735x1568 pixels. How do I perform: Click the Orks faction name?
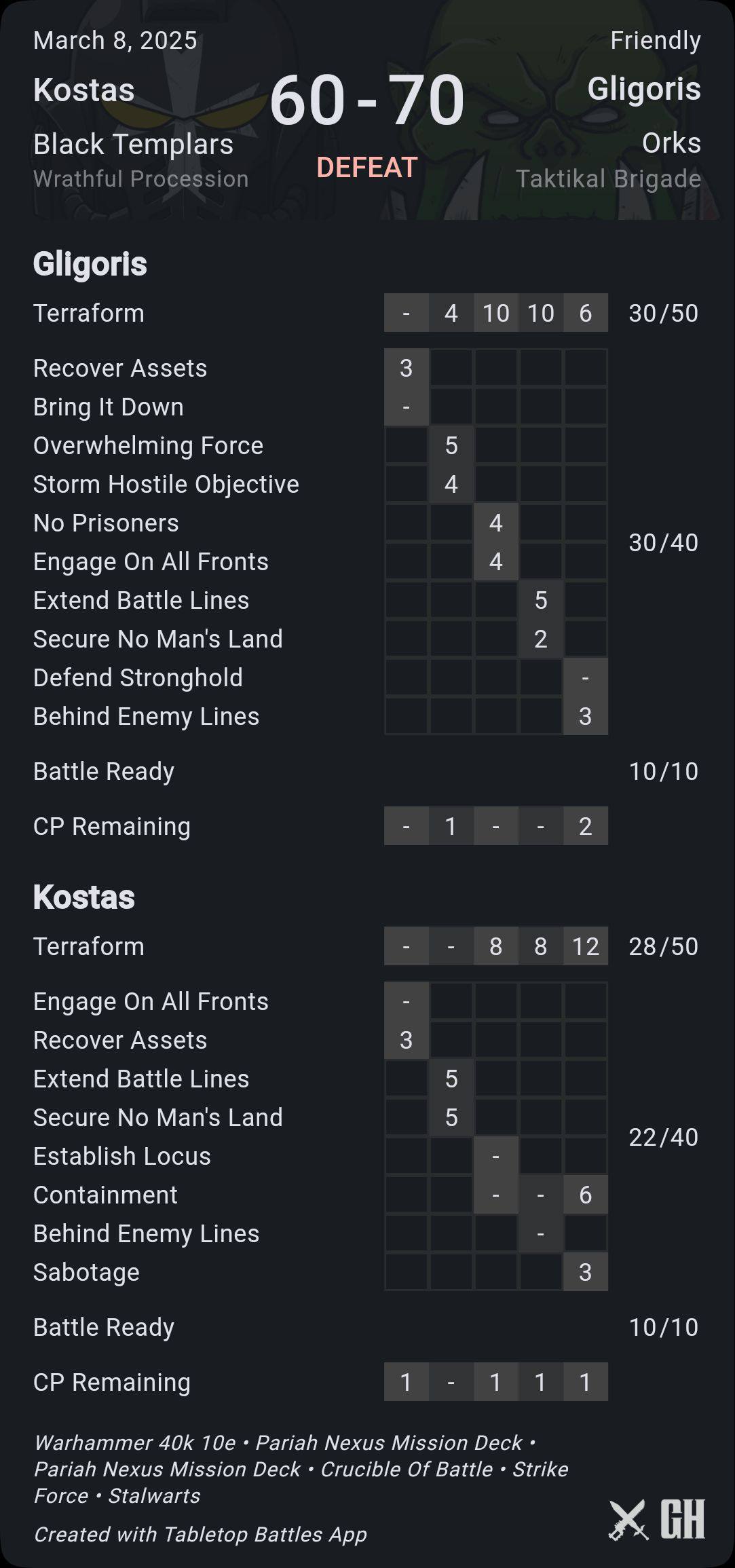pos(671,143)
